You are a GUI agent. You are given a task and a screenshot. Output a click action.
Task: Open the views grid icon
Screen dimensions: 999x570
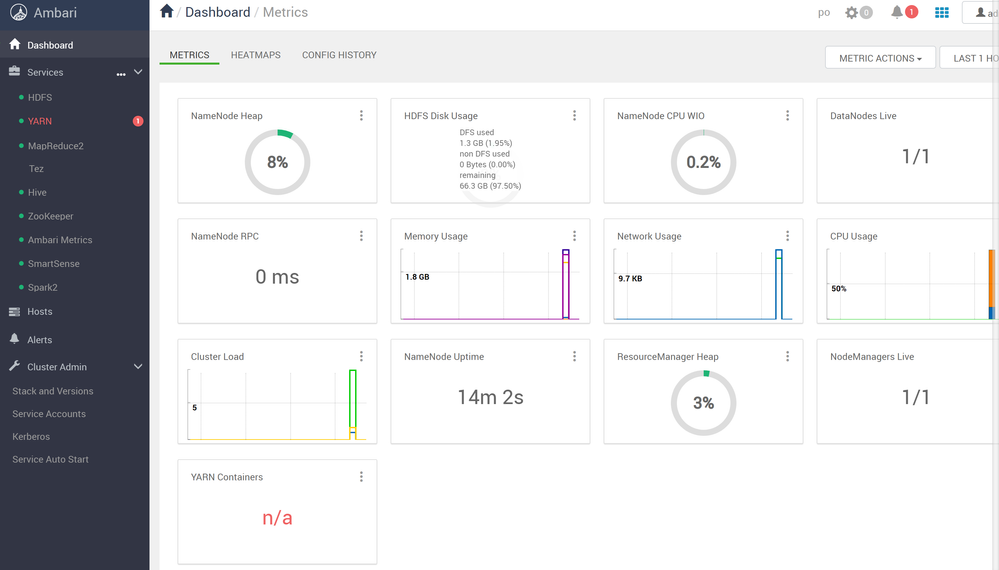coord(942,12)
